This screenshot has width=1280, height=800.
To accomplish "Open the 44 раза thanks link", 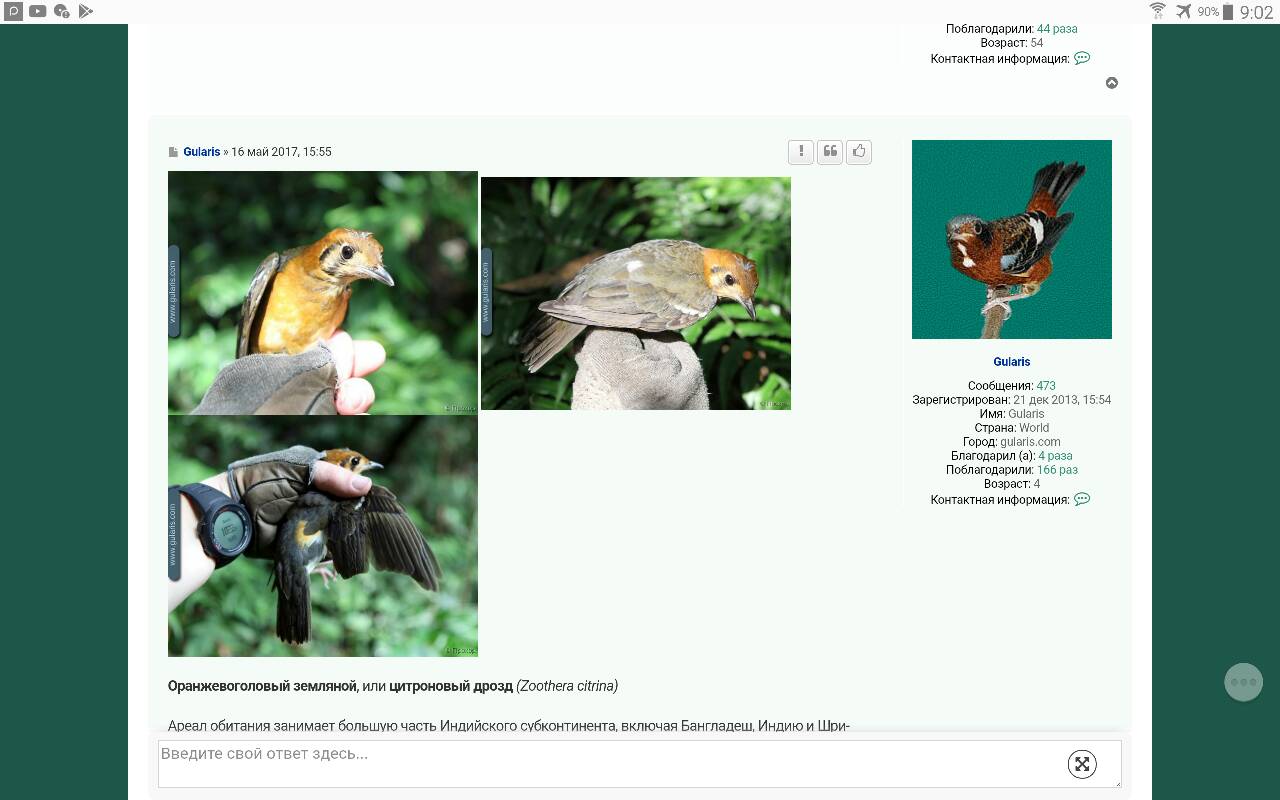I will click(x=1057, y=29).
